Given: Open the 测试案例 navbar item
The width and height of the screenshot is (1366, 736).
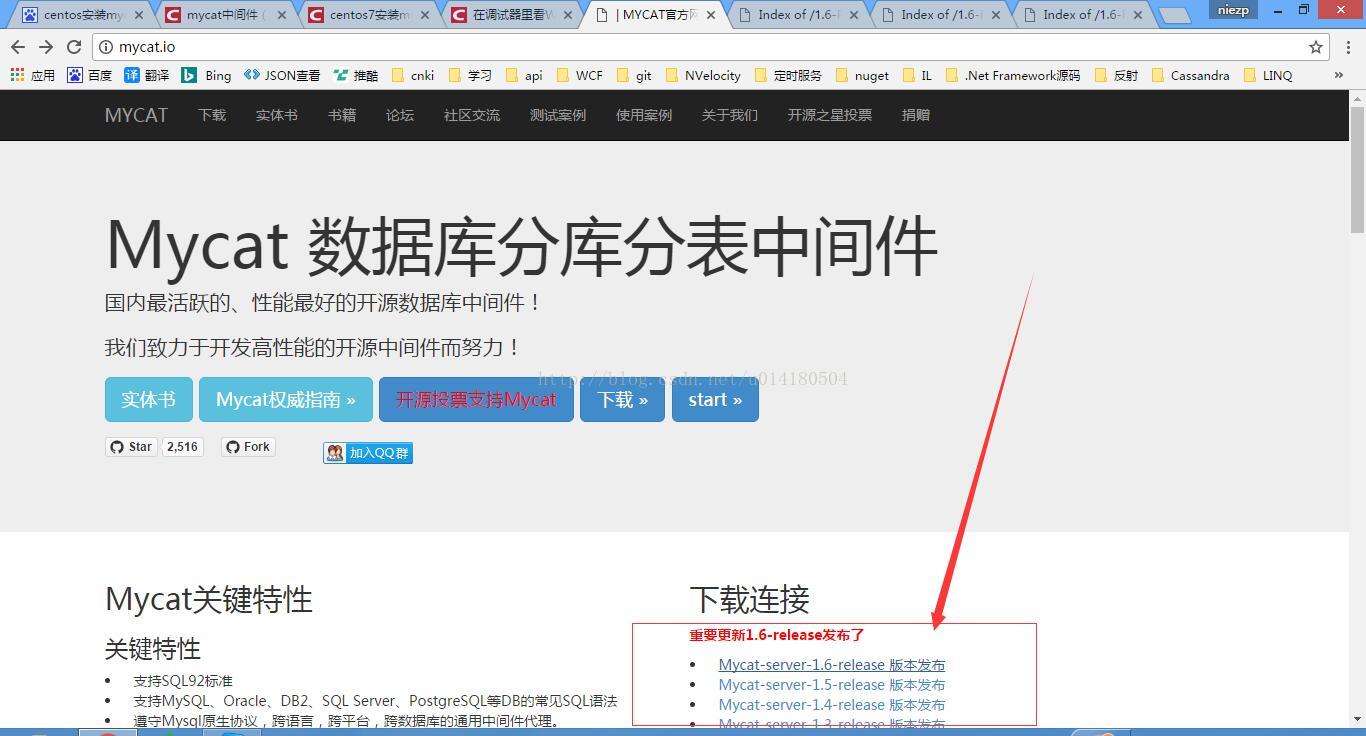Looking at the screenshot, I should point(558,115).
